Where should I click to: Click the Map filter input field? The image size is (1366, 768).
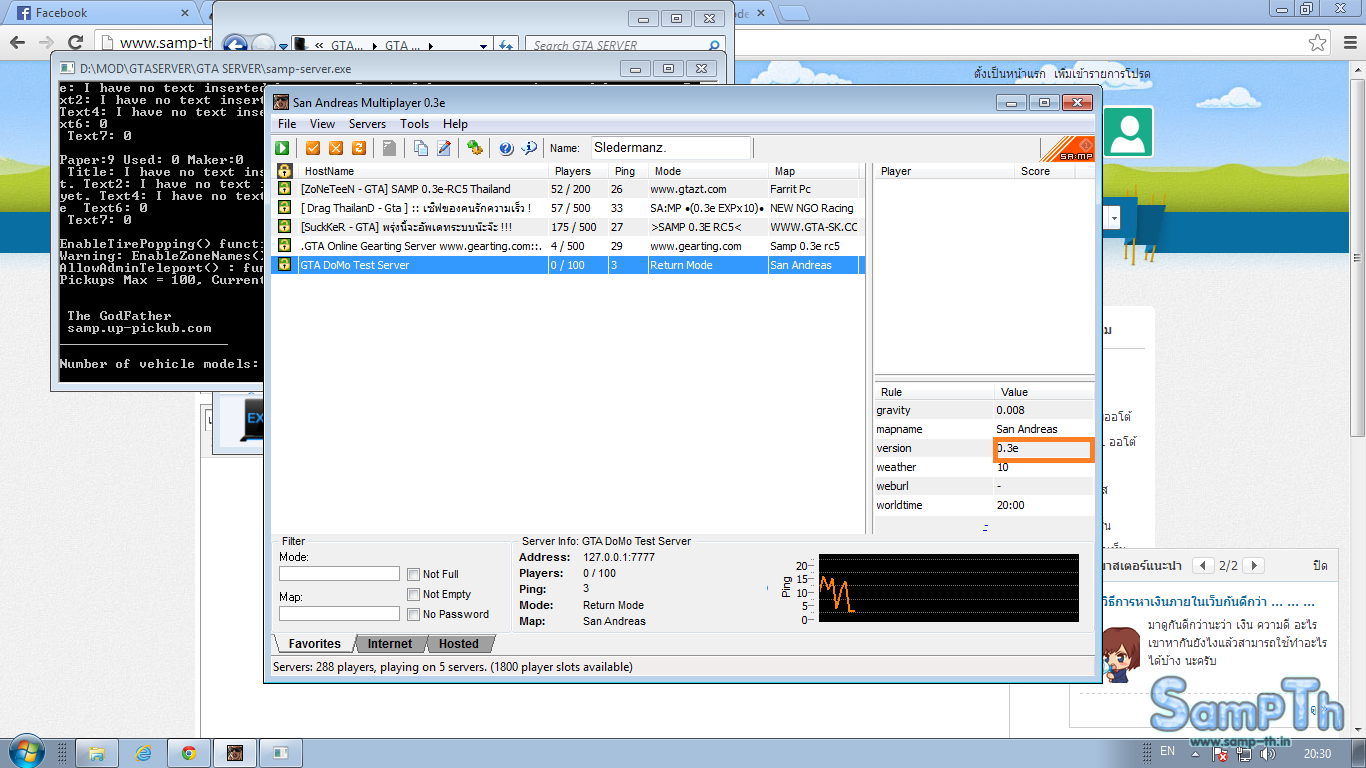click(339, 614)
